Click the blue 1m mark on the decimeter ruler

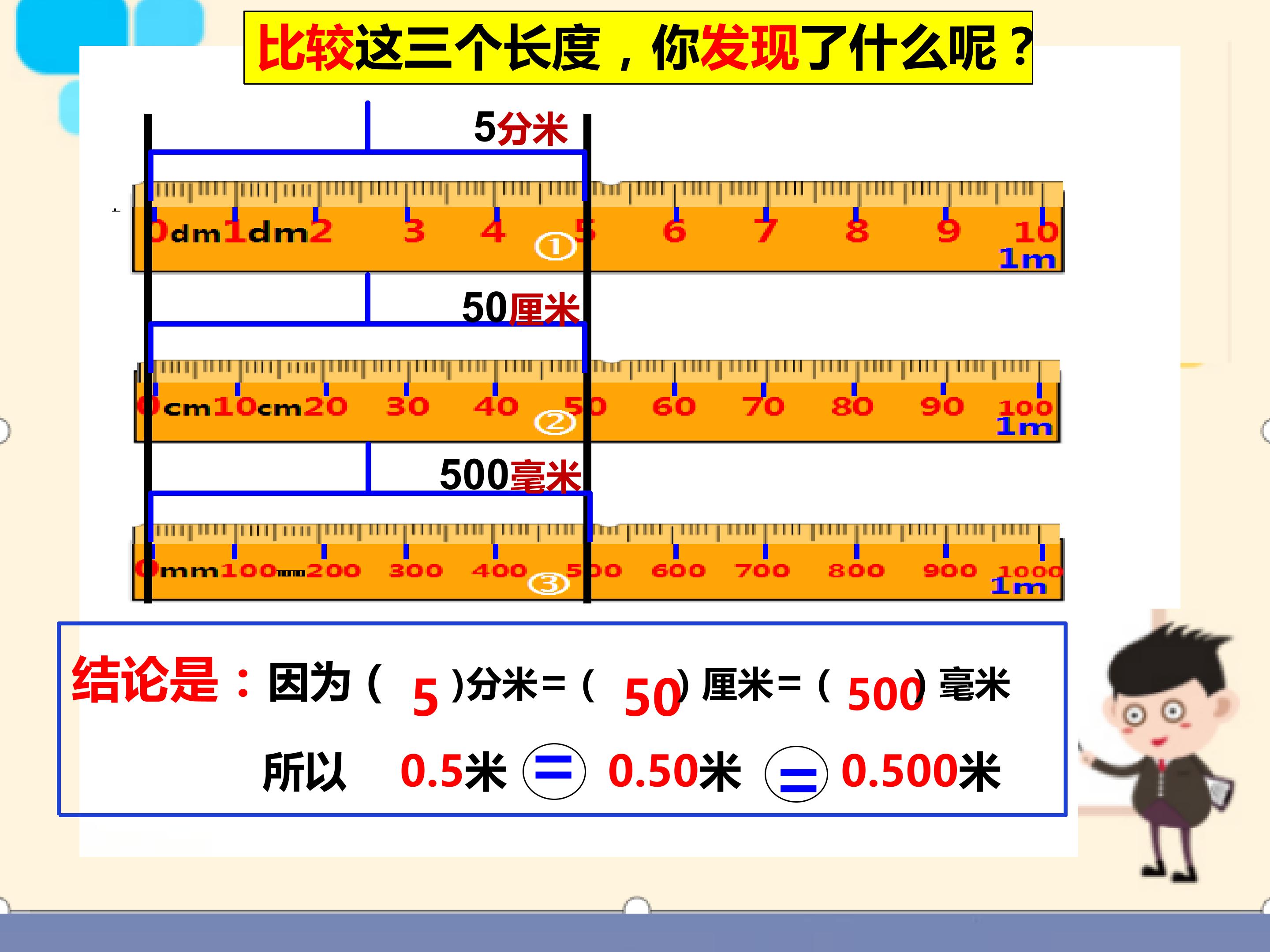pos(1028,259)
